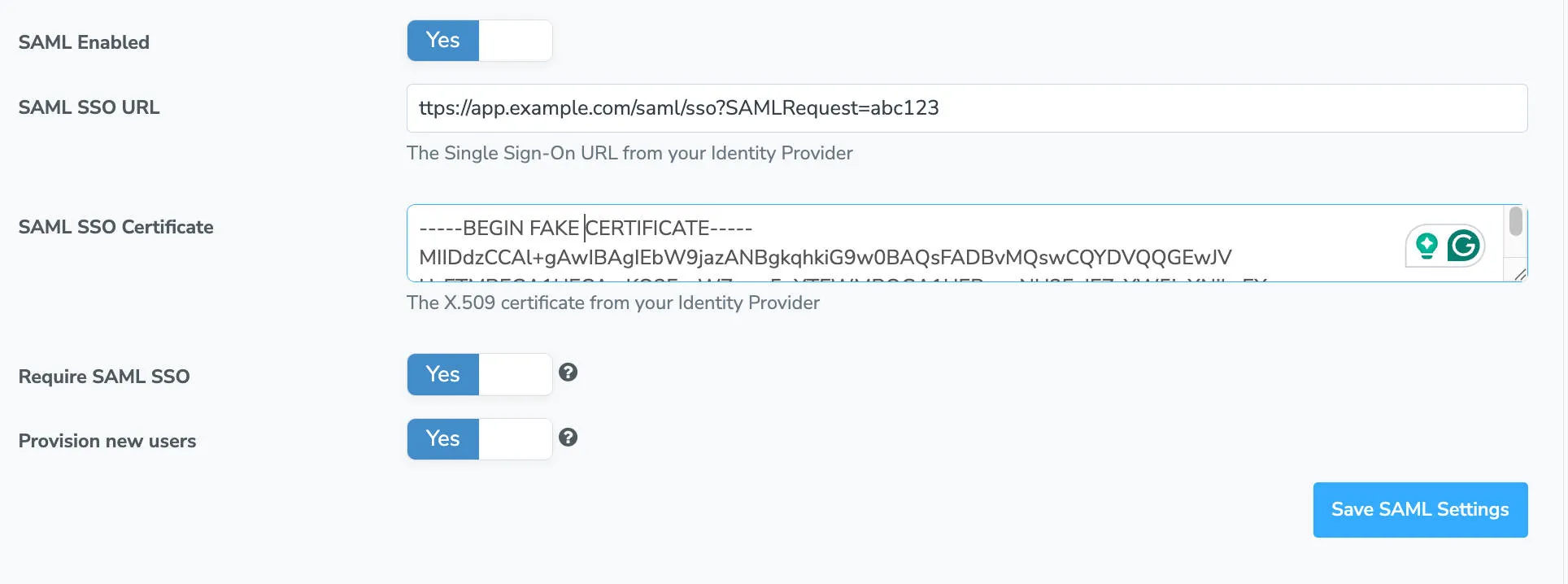
Task: Click the certificate textarea scrollbar thumb
Action: (x=1514, y=222)
